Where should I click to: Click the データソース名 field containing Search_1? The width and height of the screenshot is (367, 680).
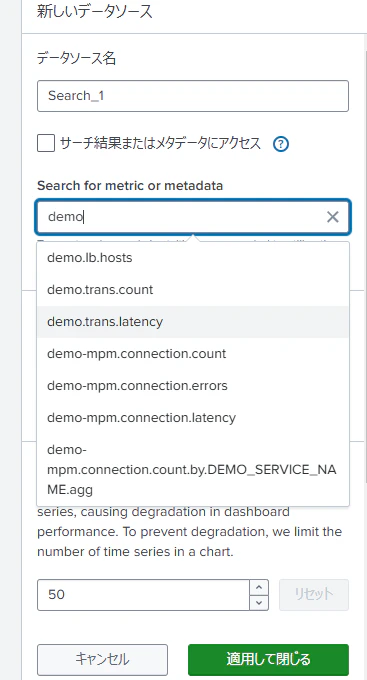193,96
